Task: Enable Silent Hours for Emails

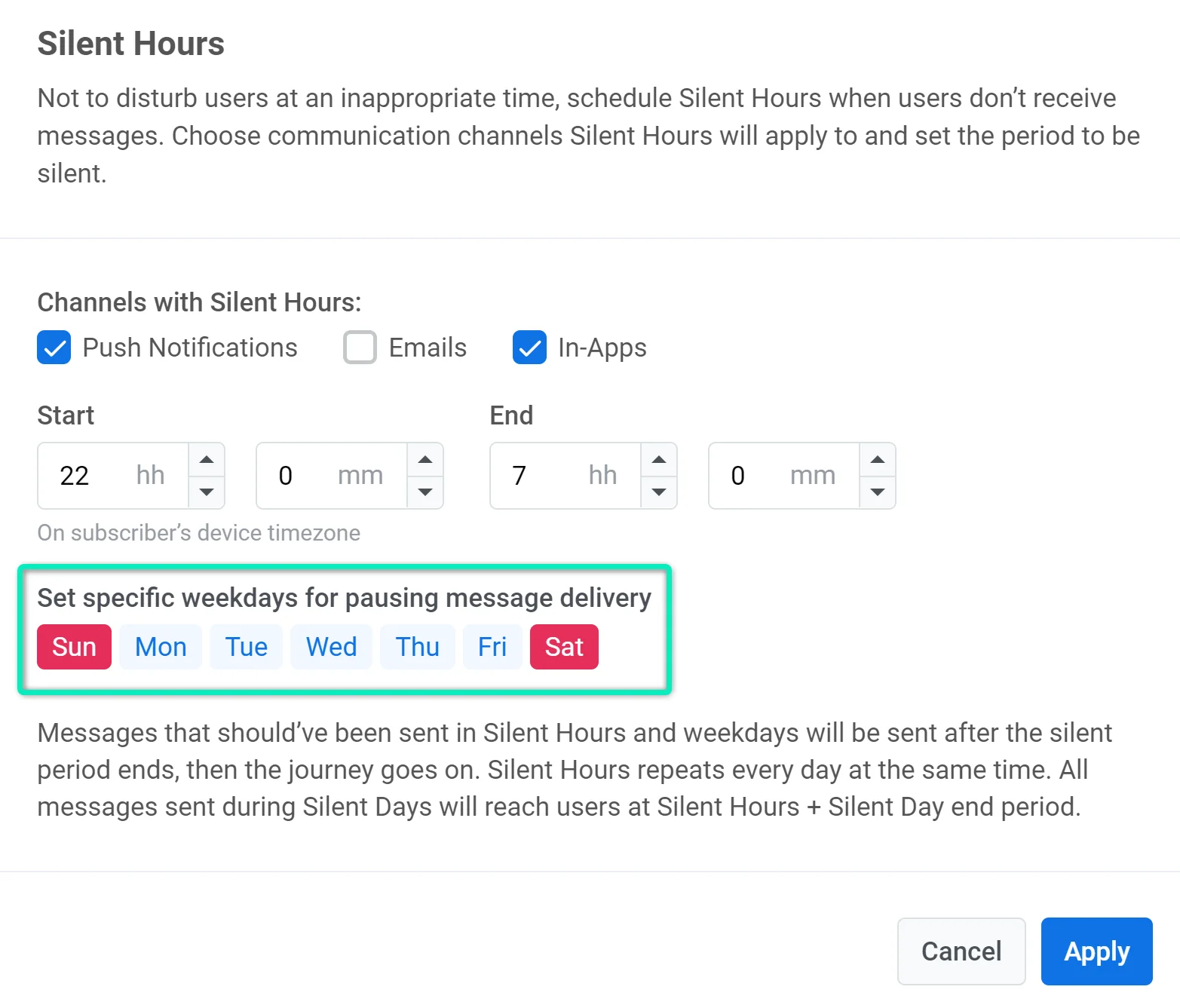Action: (360, 348)
